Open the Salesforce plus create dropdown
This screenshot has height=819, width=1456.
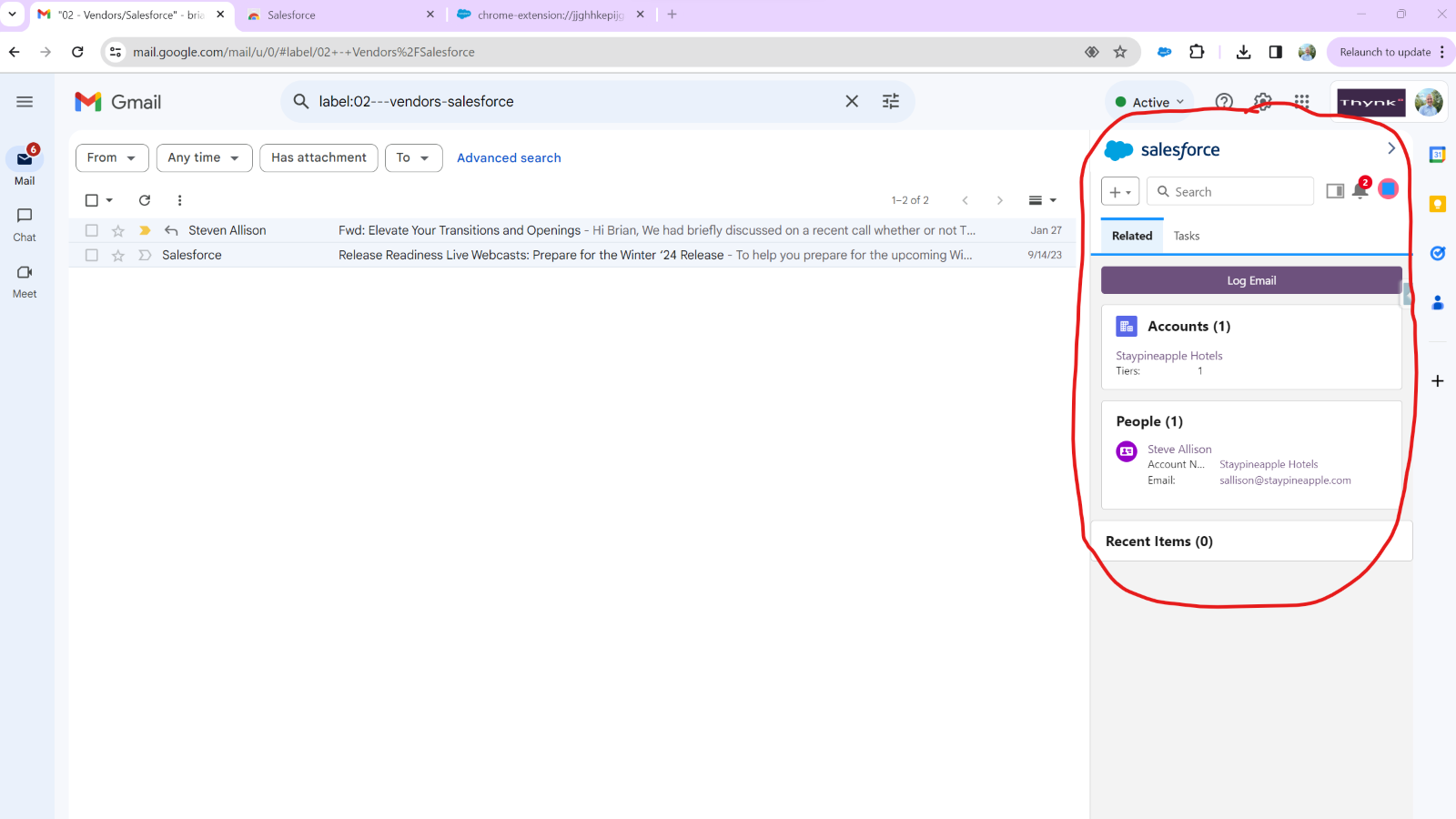[1120, 191]
